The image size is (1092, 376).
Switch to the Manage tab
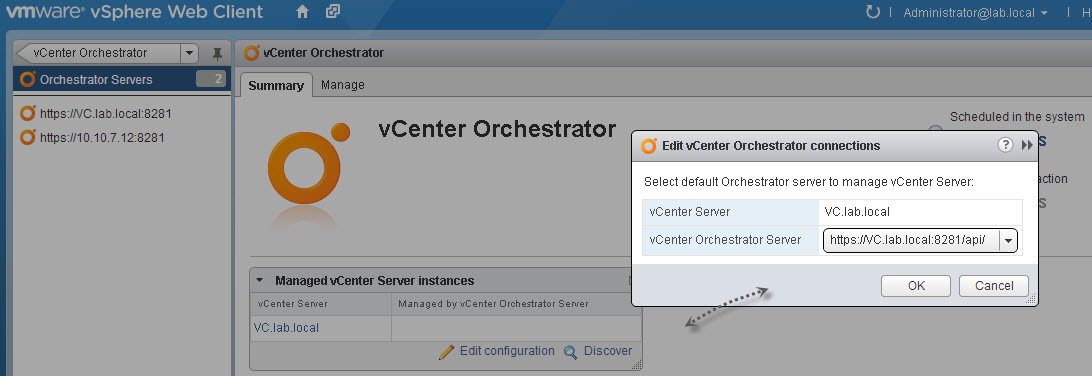point(343,85)
